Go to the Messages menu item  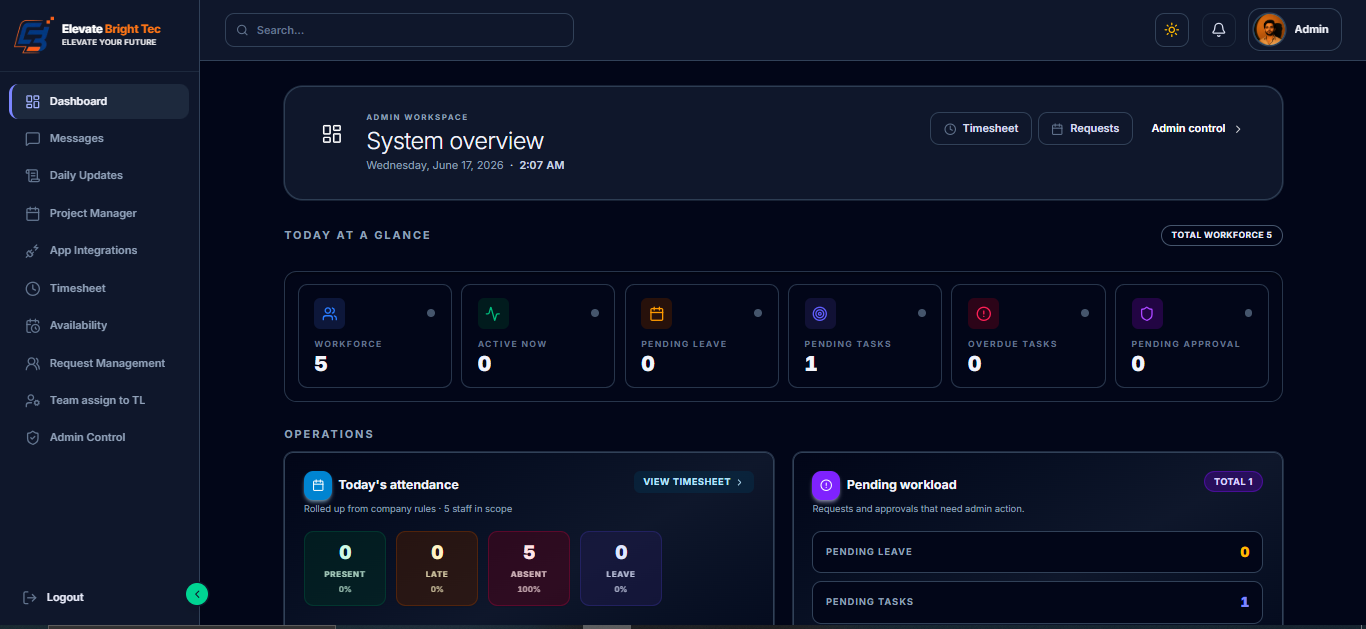click(99, 139)
